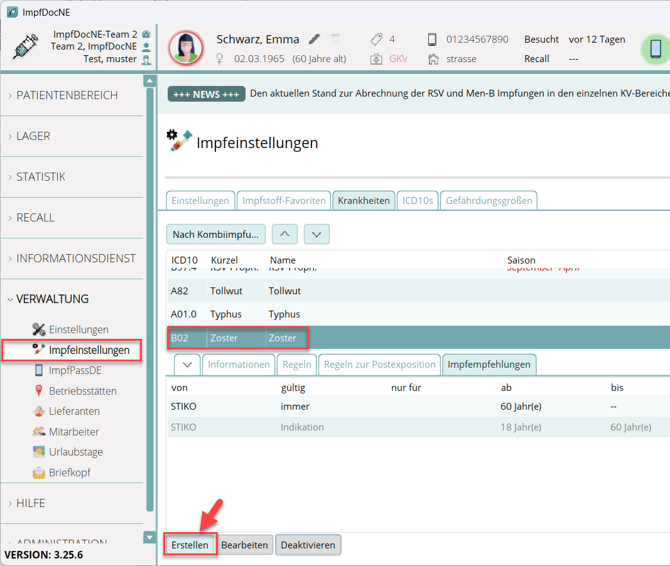This screenshot has width=670, height=566.
Task: Open the Regeln zur Postexposition tab
Action: 379,365
